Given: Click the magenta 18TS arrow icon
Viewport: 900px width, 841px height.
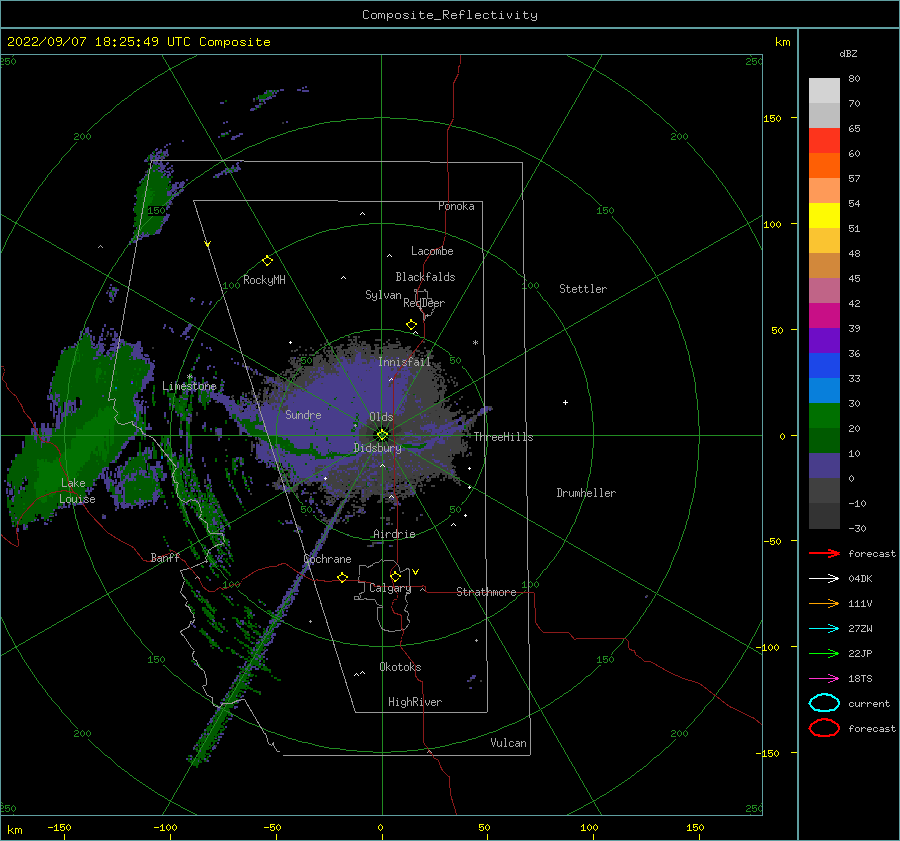Looking at the screenshot, I should tap(824, 679).
